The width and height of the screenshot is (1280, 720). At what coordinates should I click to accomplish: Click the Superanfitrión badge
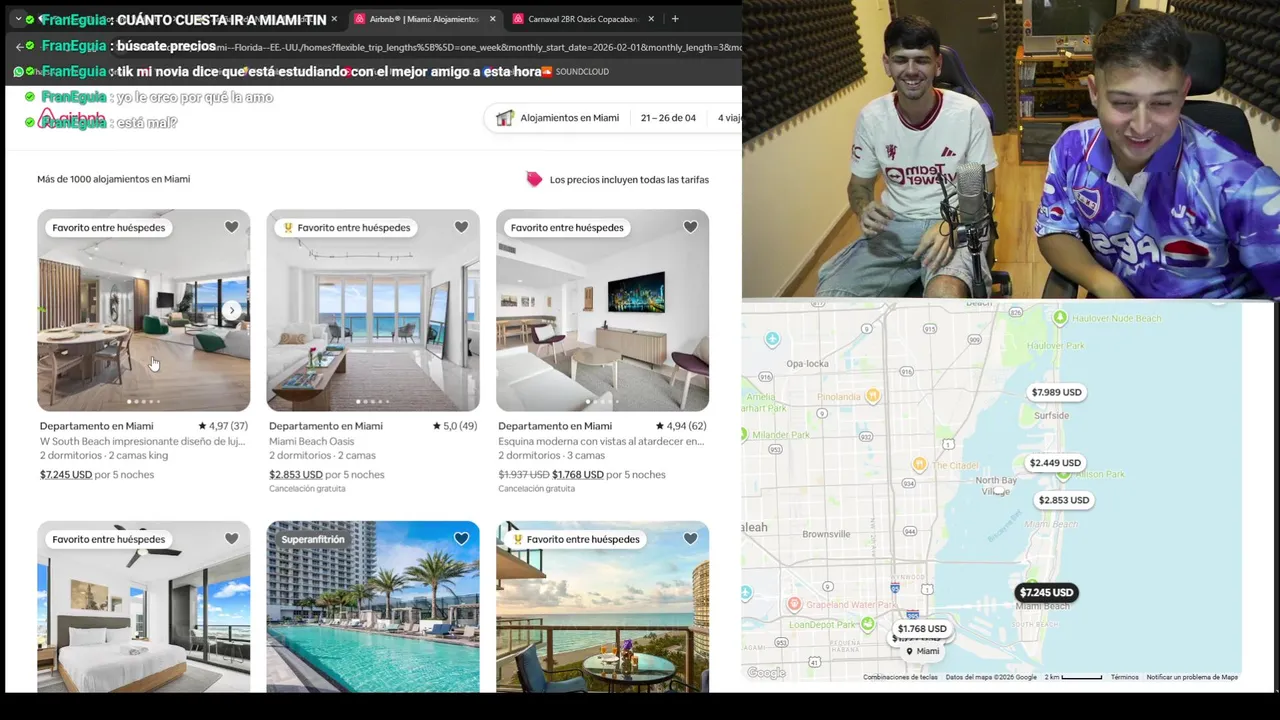click(313, 539)
